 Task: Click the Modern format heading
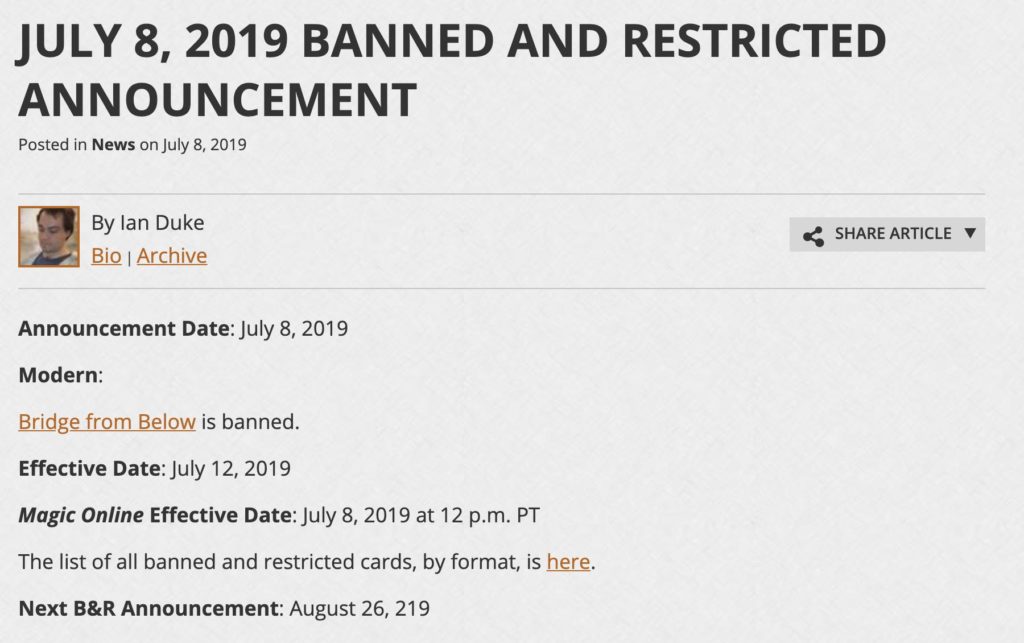pos(58,375)
